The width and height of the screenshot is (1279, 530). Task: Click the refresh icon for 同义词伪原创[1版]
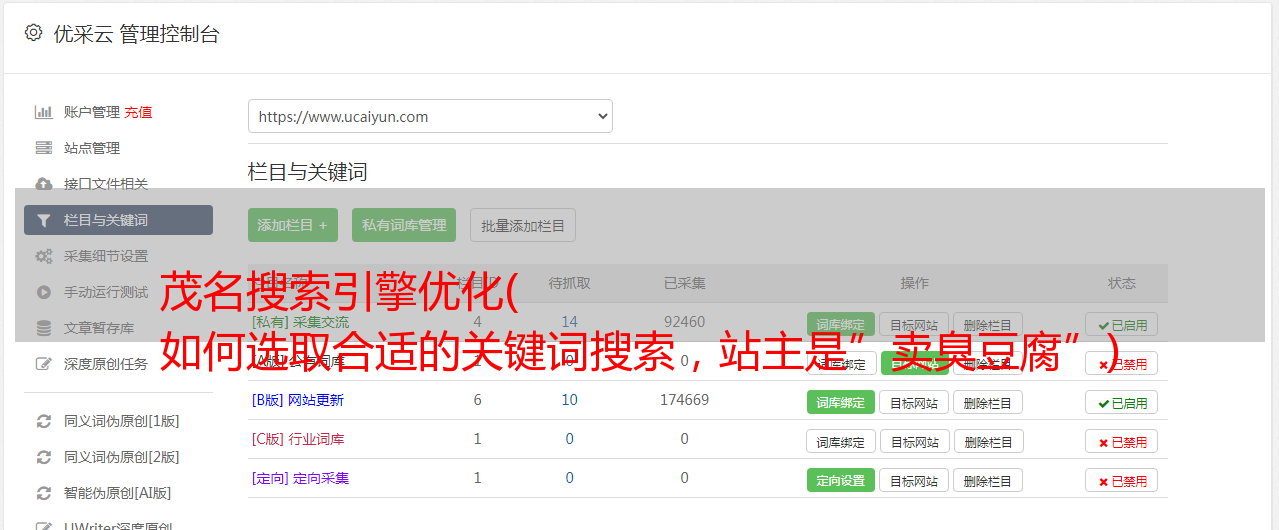coord(44,421)
